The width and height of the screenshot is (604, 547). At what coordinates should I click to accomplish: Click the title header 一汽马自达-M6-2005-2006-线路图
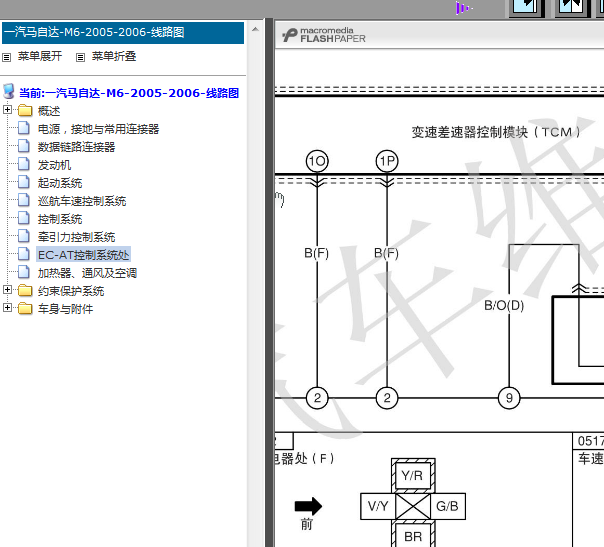coord(123,33)
